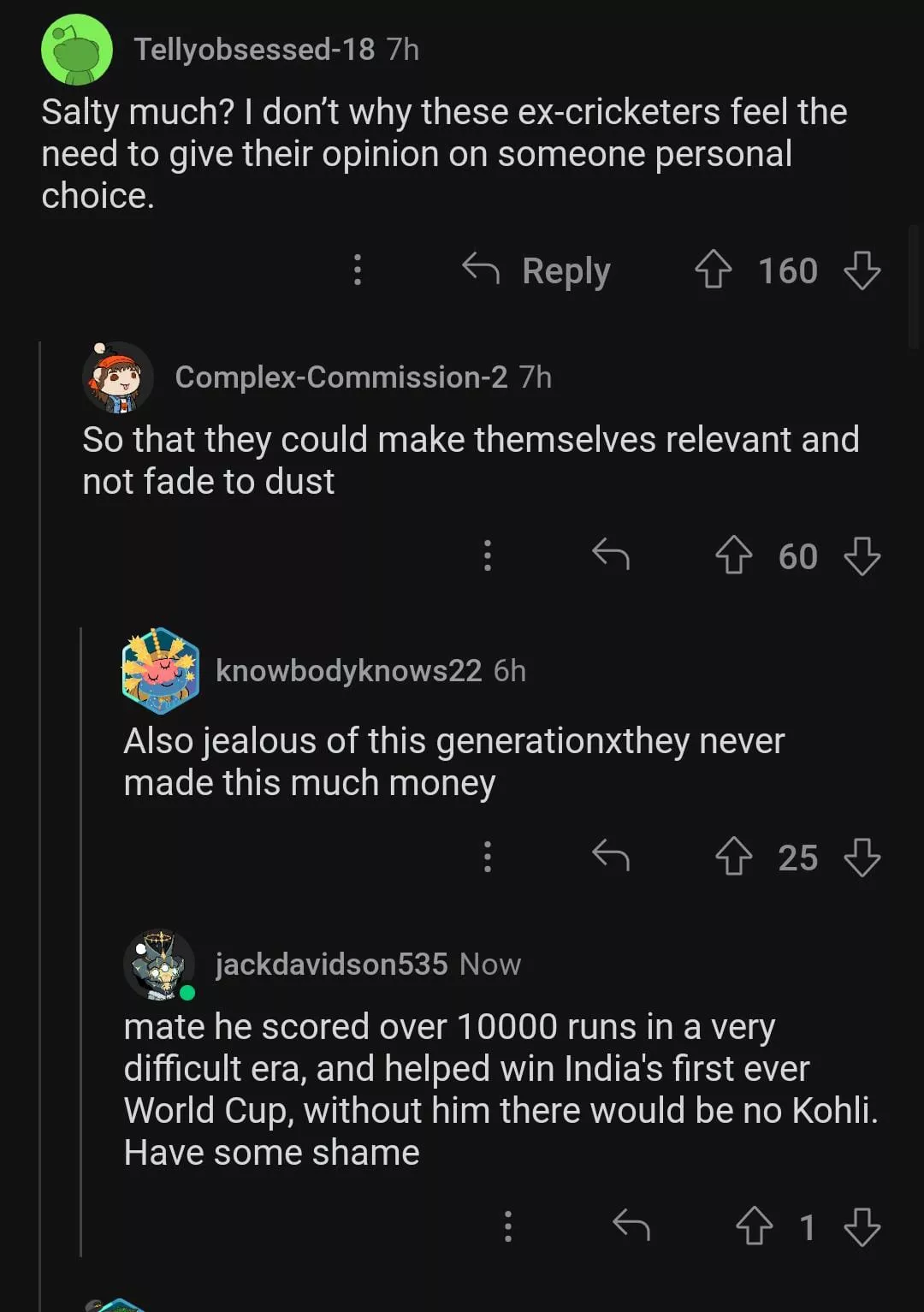This screenshot has height=1312, width=924.
Task: Downvote knowbodyknows22's comment
Action: point(862,857)
